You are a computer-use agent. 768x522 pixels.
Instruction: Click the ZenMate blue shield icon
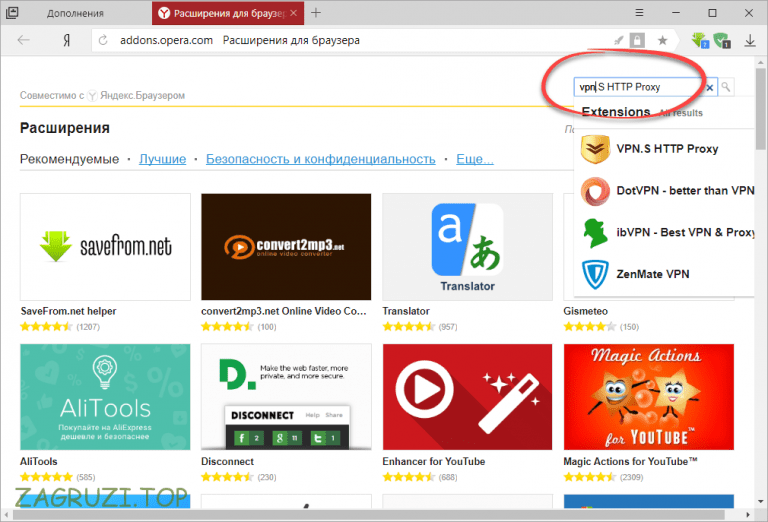(595, 274)
